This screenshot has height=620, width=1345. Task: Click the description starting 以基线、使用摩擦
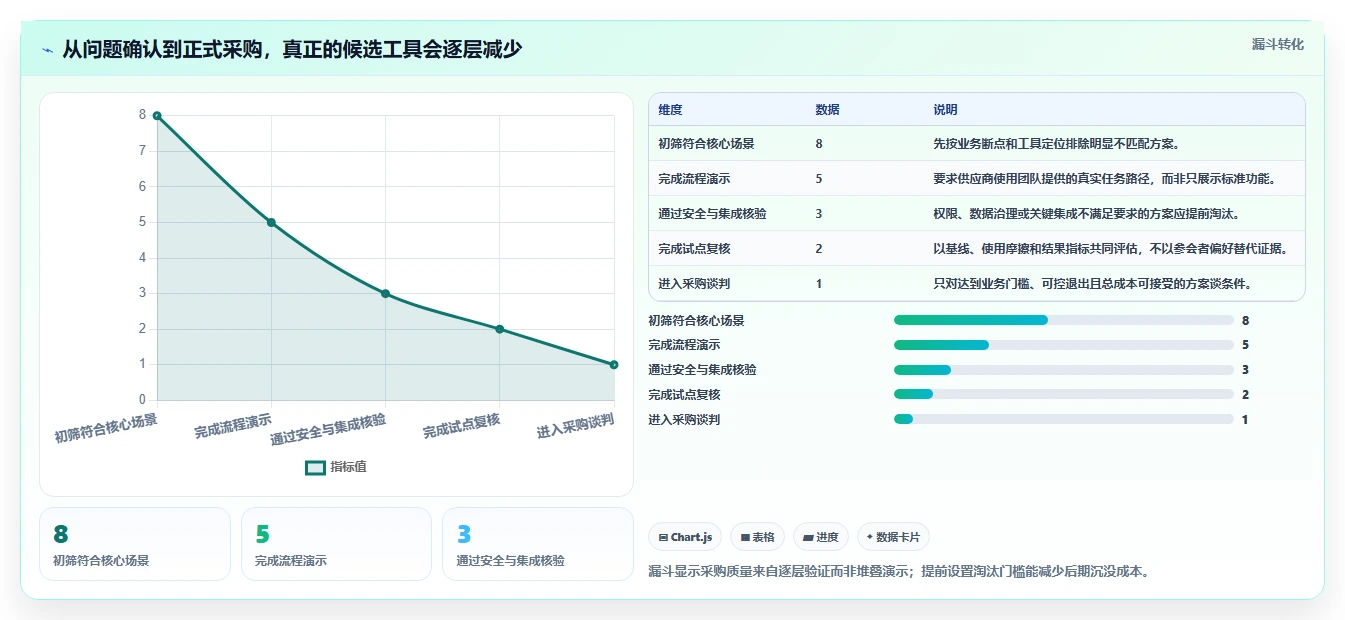coord(1111,249)
